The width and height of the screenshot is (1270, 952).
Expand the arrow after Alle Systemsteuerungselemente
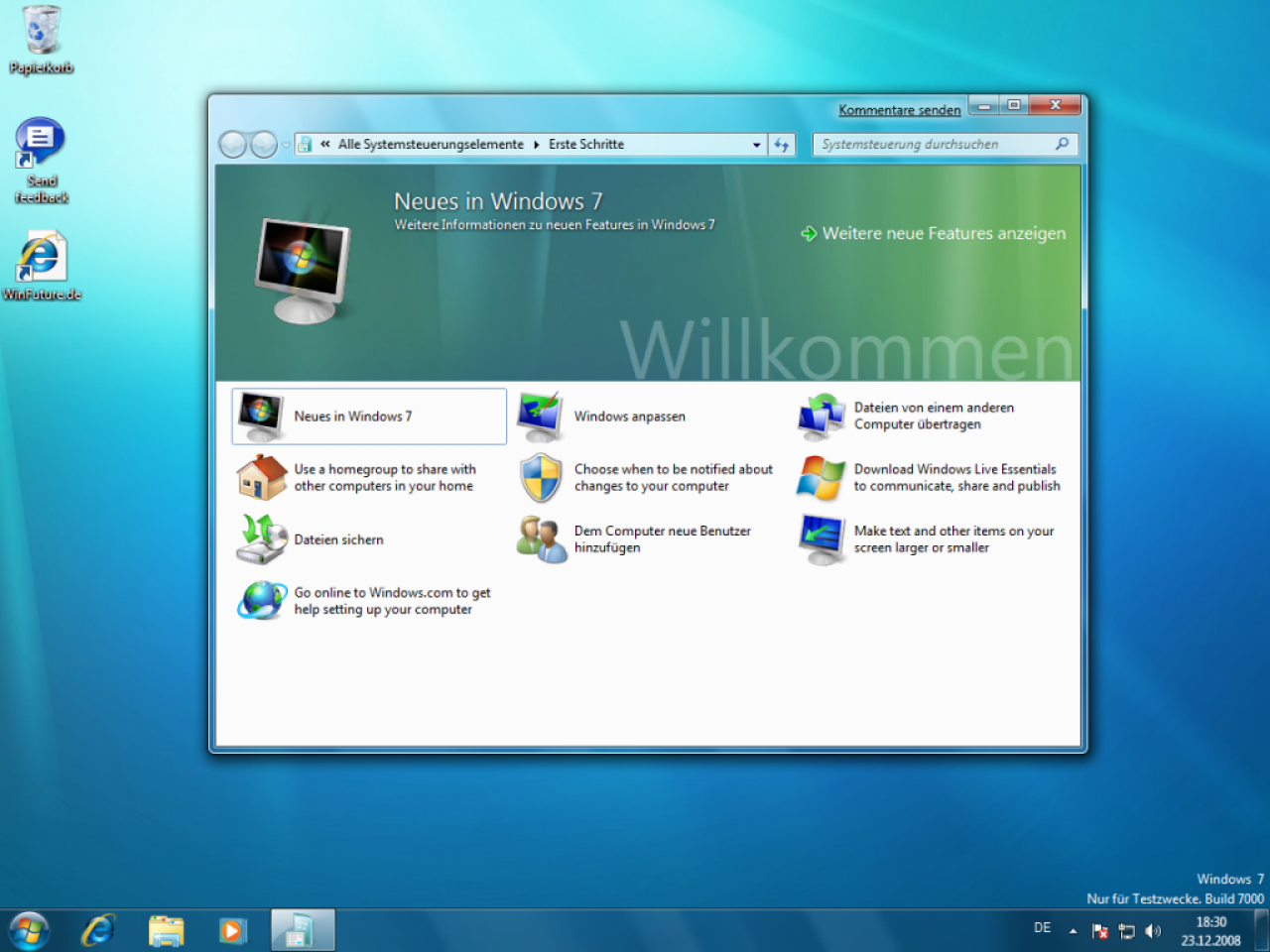pyautogui.click(x=536, y=145)
